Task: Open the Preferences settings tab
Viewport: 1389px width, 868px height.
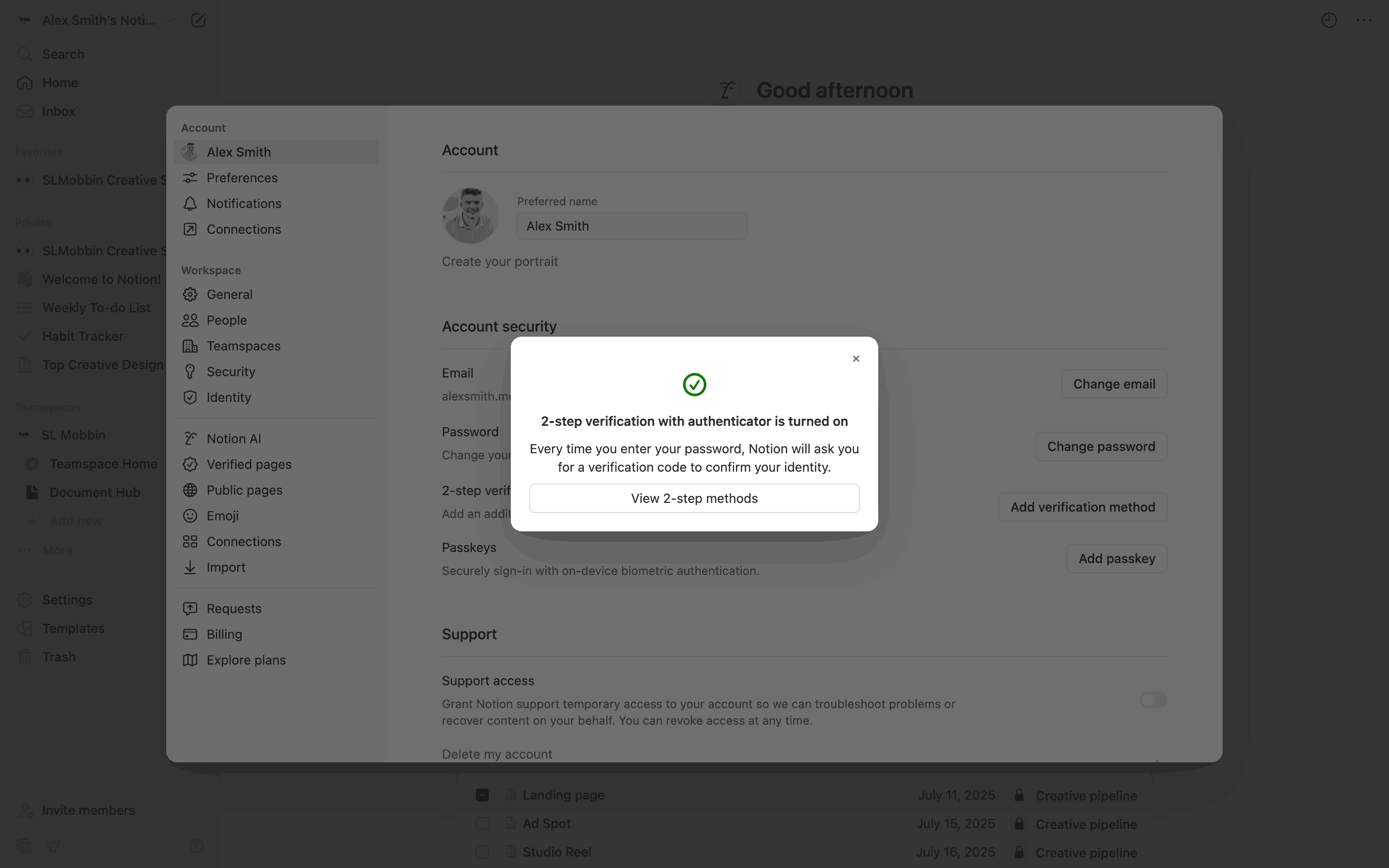Action: coord(242,178)
